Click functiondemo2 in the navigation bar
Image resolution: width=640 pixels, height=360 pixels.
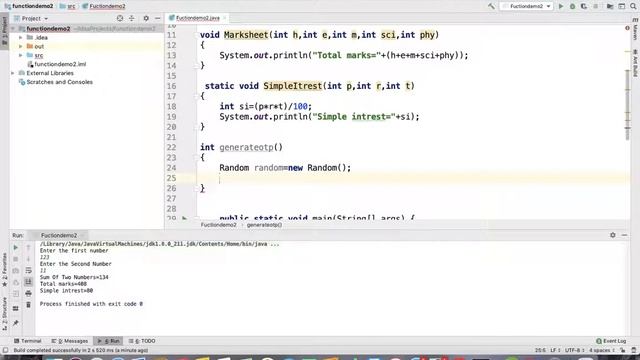pos(29,6)
